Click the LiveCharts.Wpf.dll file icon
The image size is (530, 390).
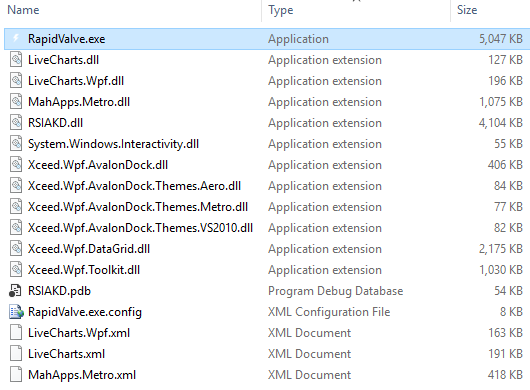(16, 81)
